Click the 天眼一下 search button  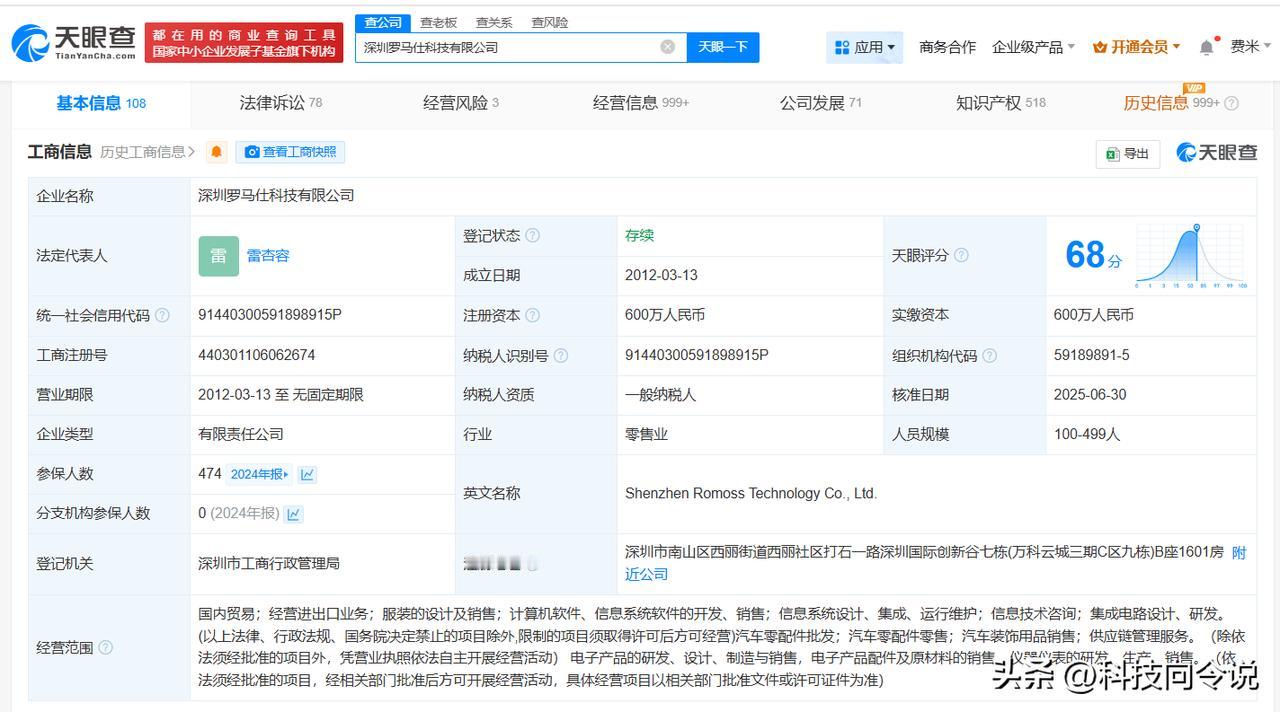tap(723, 47)
